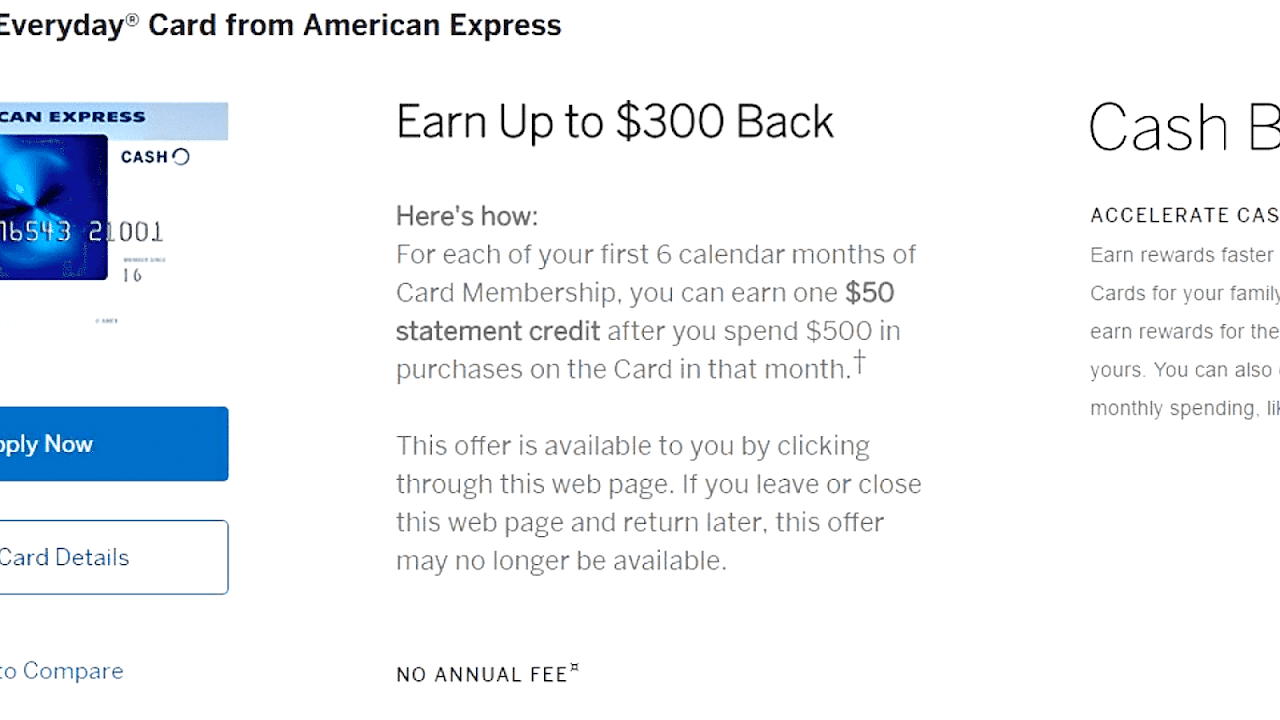The width and height of the screenshot is (1280, 720).
Task: Click the Add to Compare link
Action: coord(62,671)
